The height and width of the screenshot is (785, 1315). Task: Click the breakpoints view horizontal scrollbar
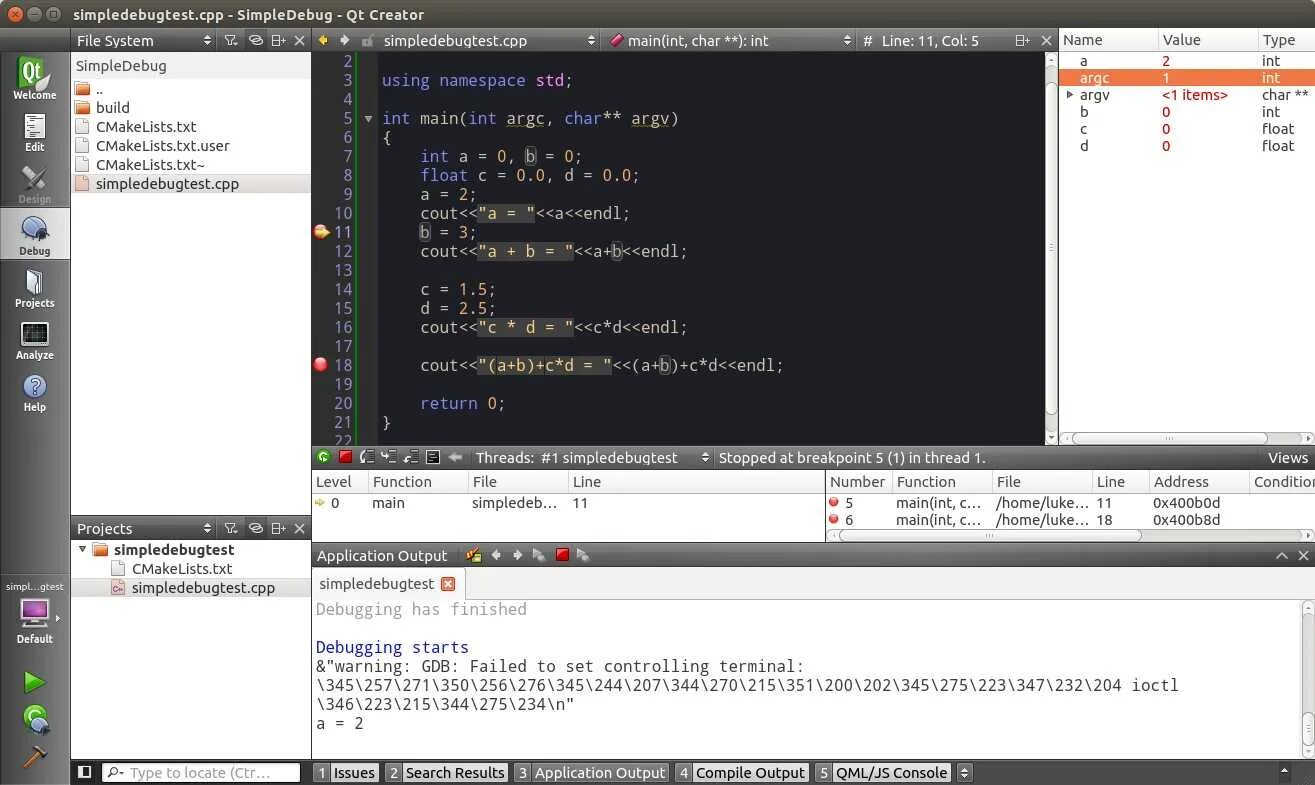point(989,535)
